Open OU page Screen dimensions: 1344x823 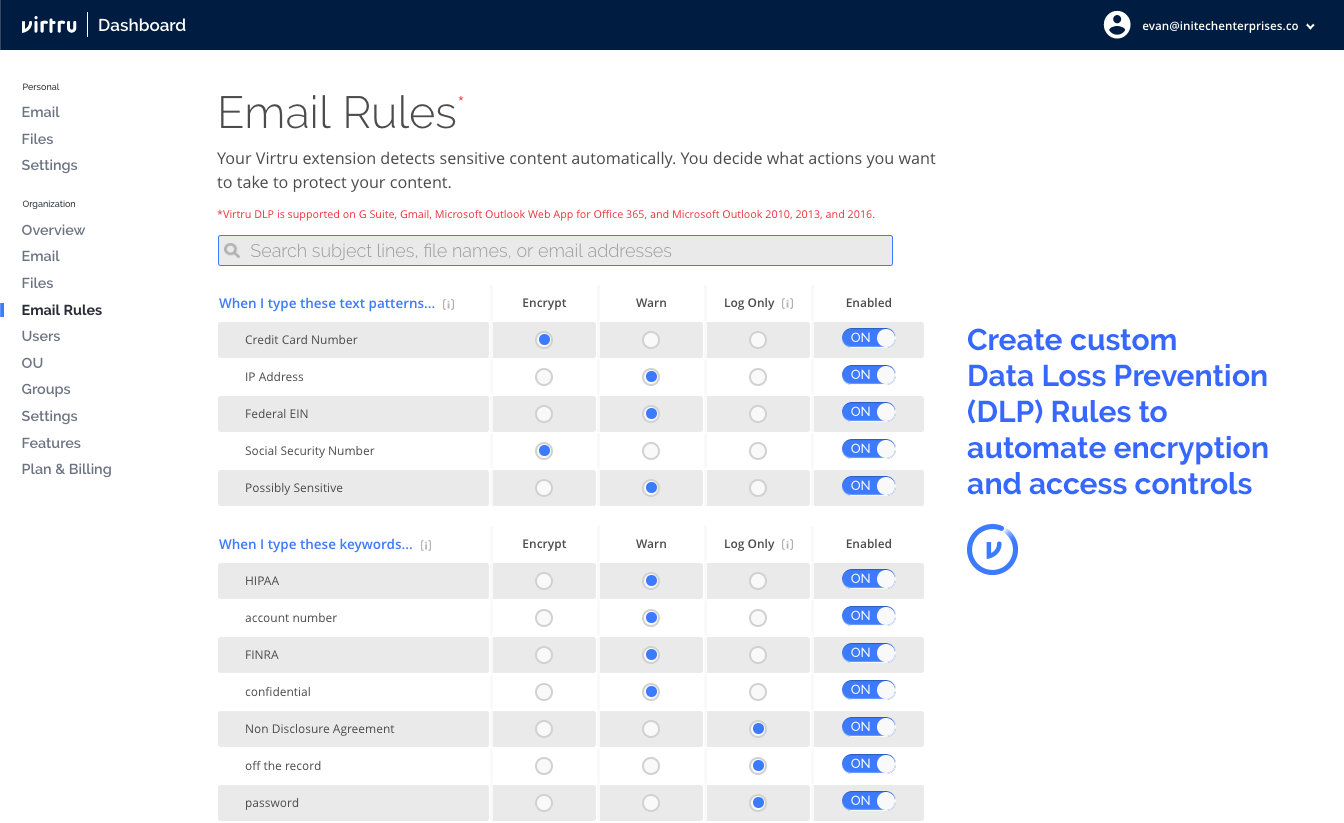[32, 363]
